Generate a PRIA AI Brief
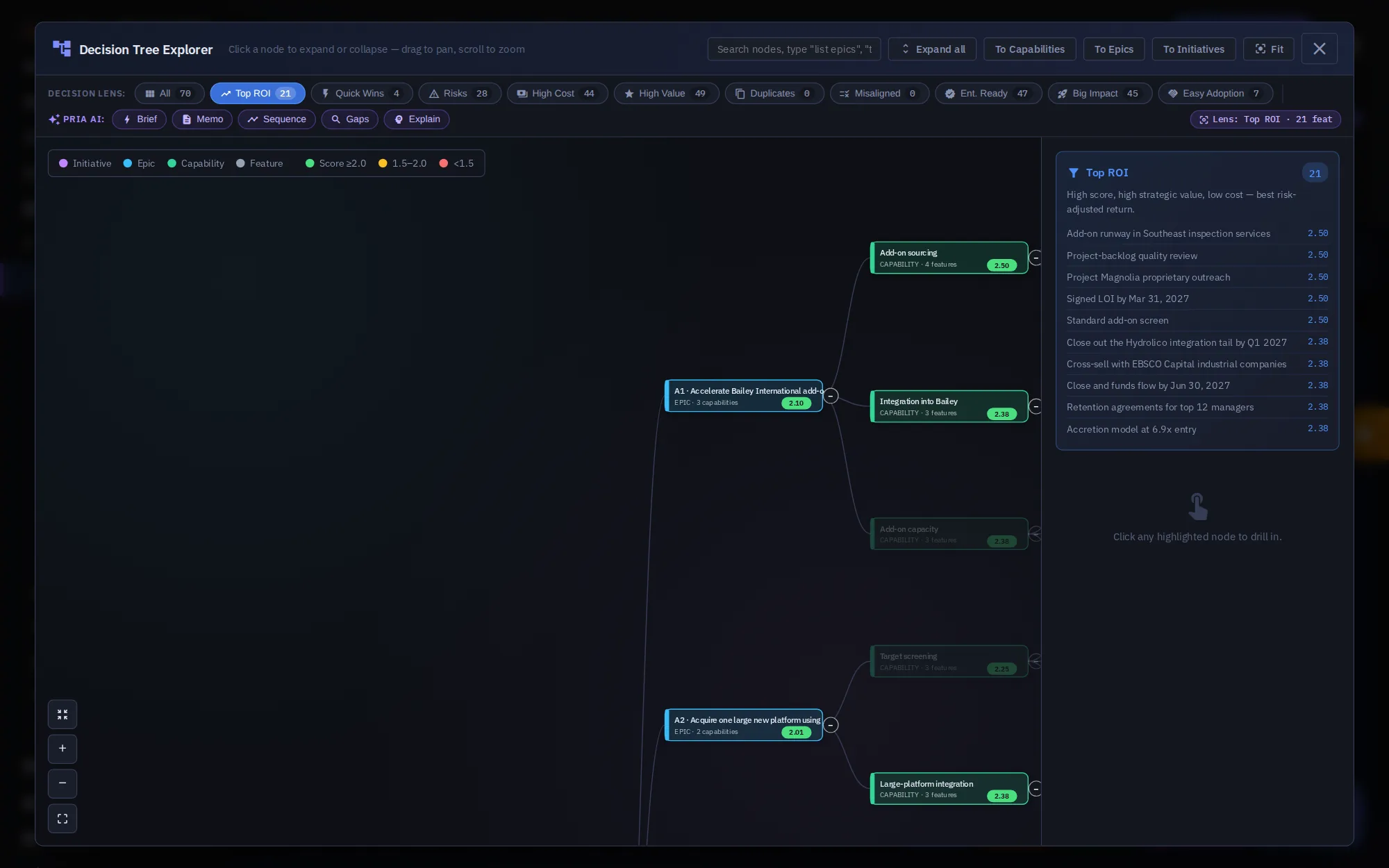 click(140, 119)
